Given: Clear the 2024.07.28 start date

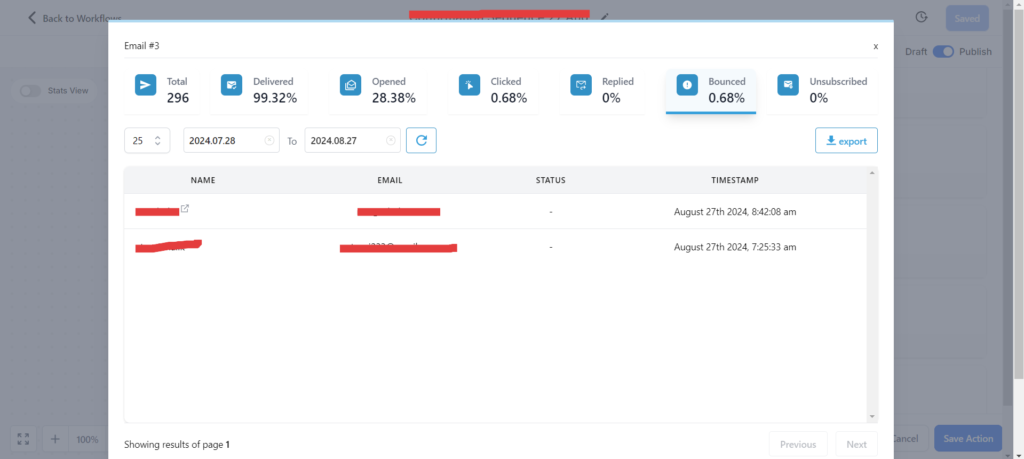Looking at the screenshot, I should [x=269, y=140].
